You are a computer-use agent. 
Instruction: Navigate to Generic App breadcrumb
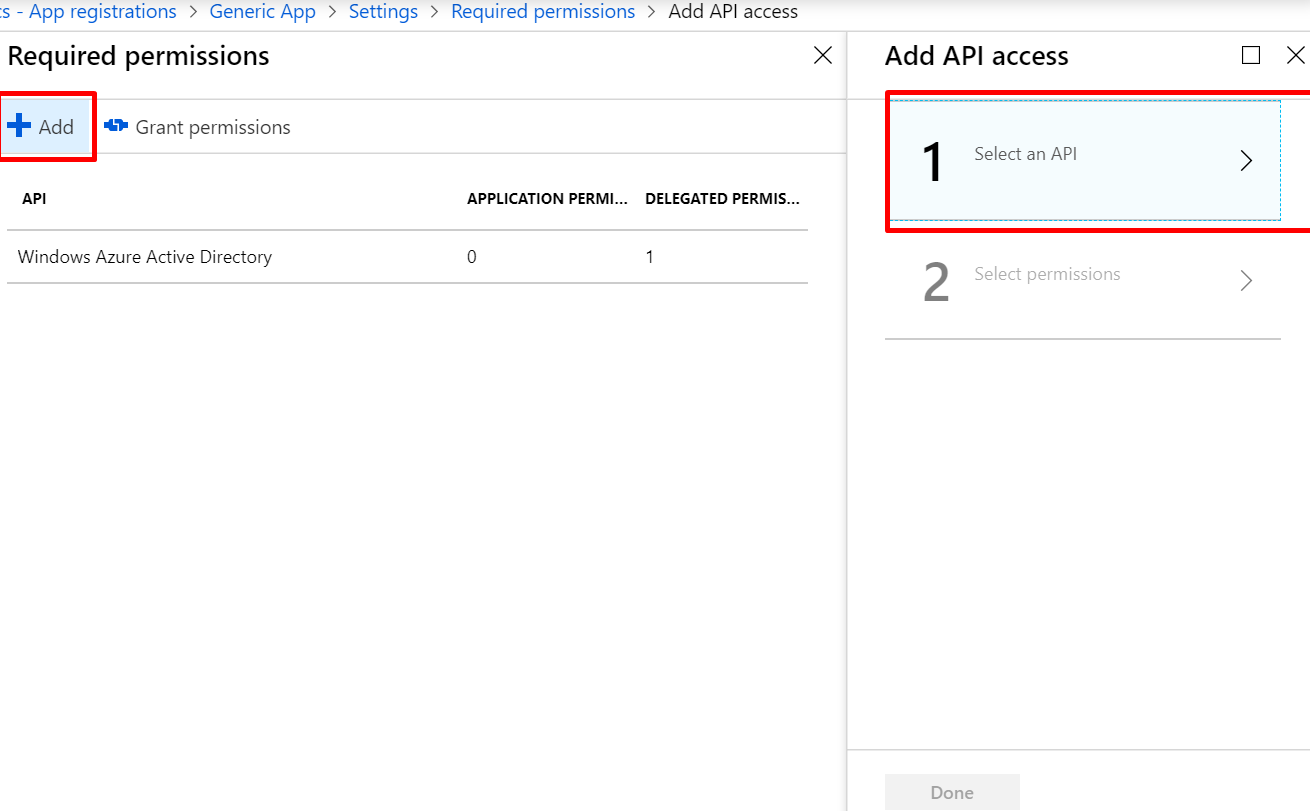click(x=262, y=12)
